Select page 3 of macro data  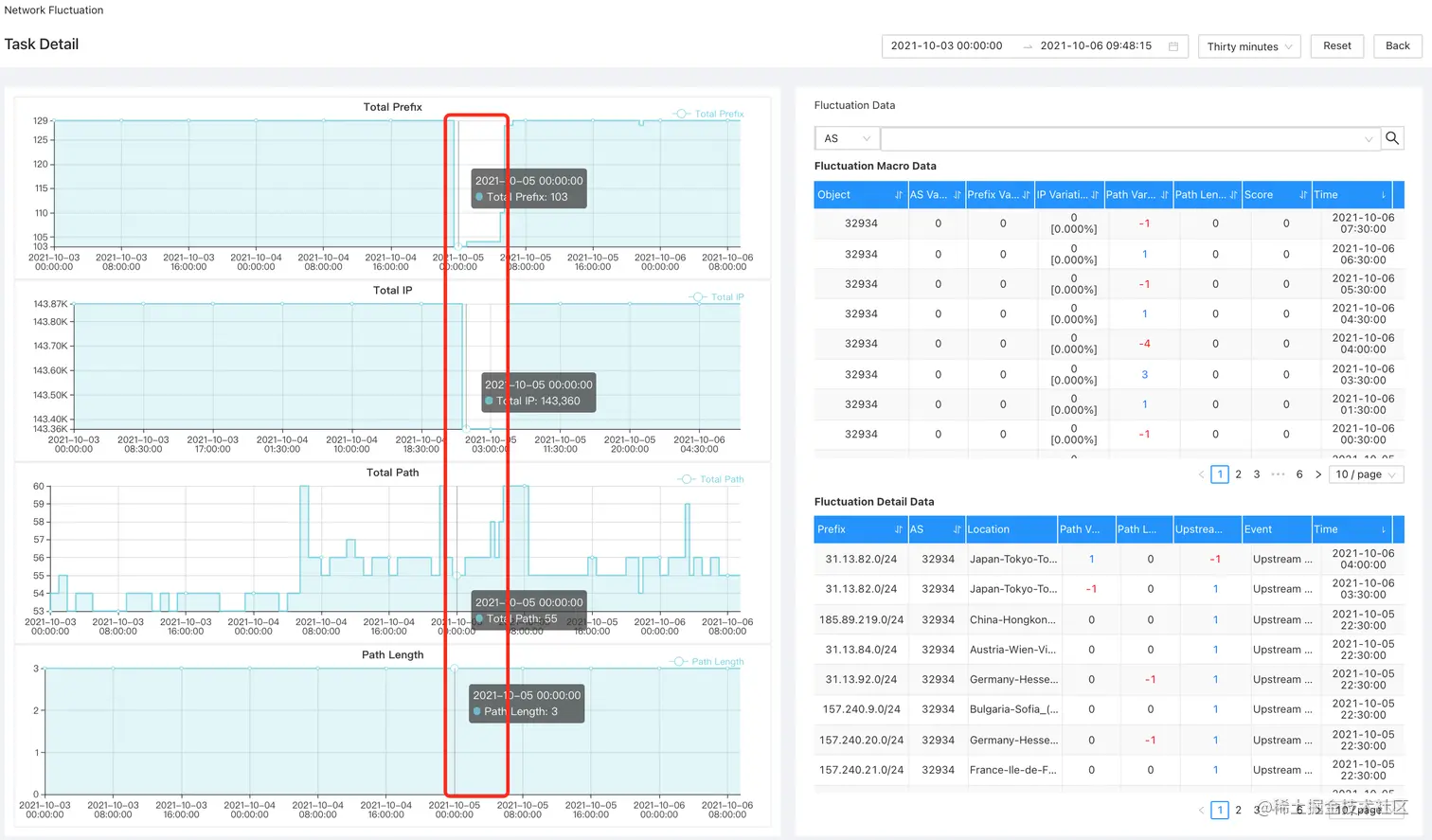[1257, 474]
